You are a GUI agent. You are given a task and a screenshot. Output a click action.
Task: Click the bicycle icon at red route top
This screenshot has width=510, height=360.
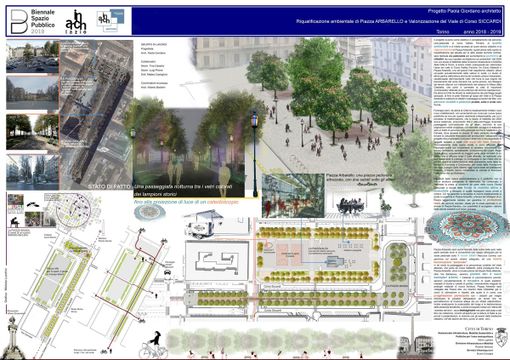(141, 230)
